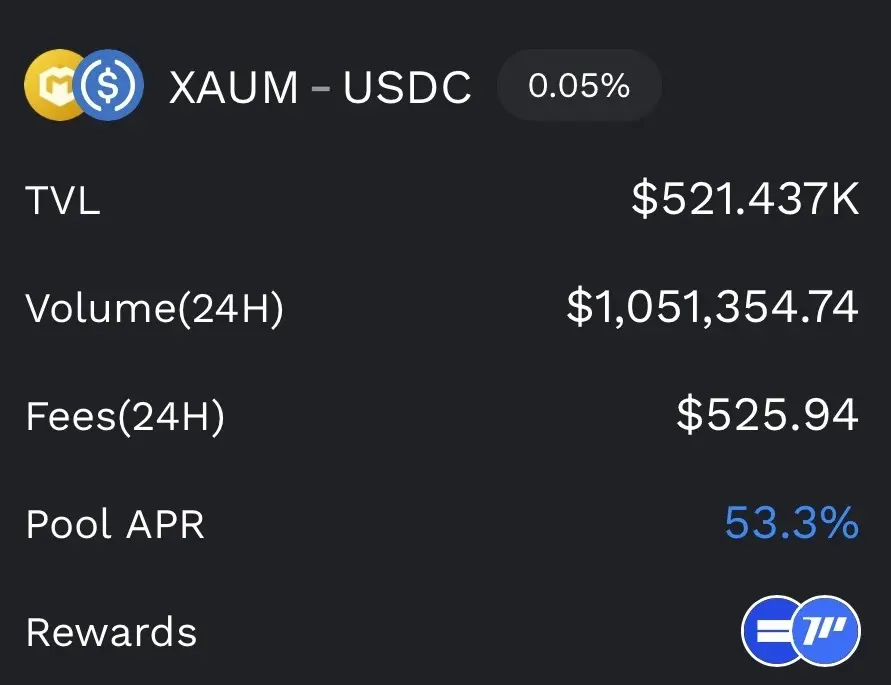This screenshot has height=685, width=891.
Task: Click the dollar sign inside USDC icon
Action: (x=109, y=85)
